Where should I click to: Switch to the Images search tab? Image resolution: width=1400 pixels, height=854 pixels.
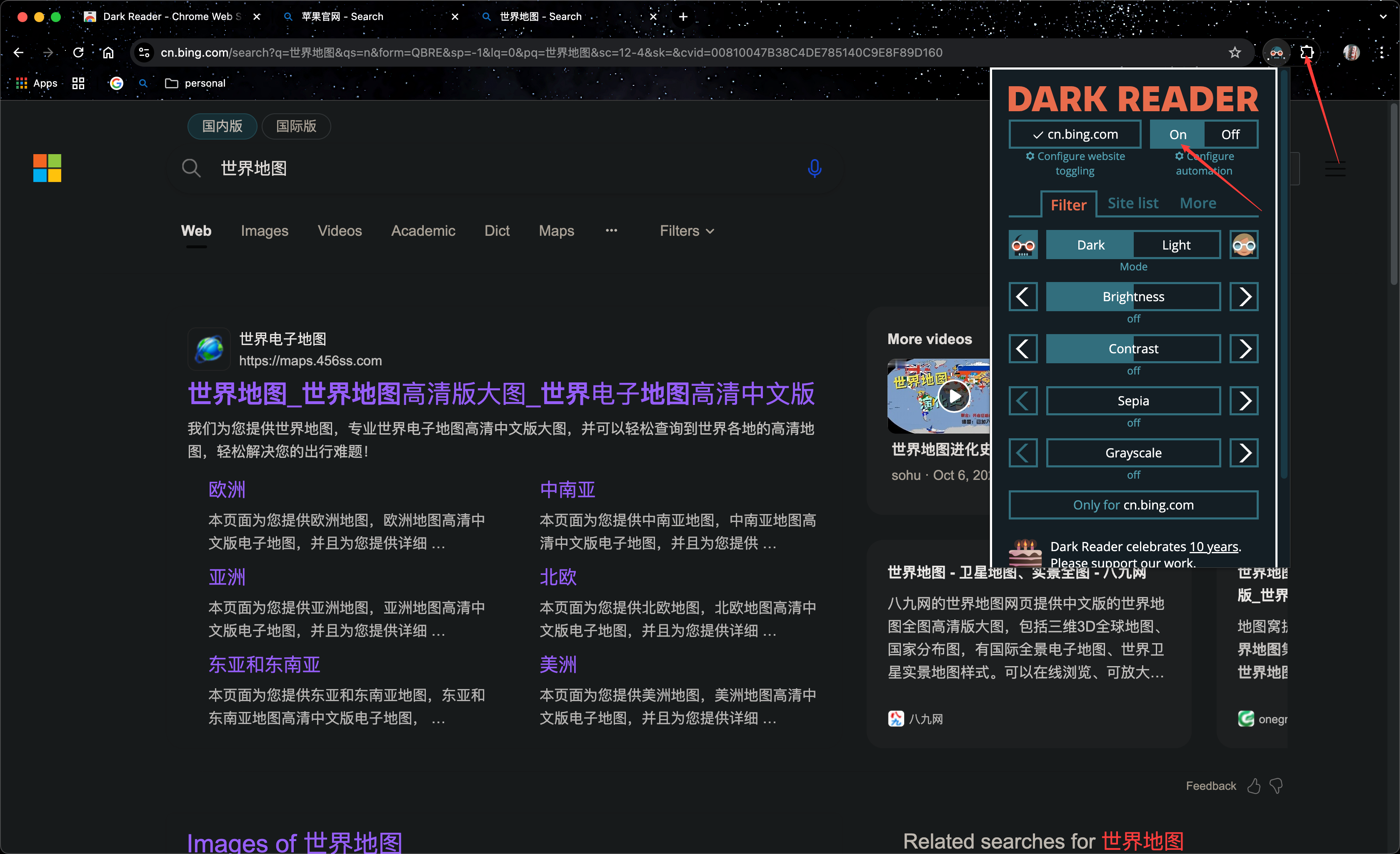point(264,231)
